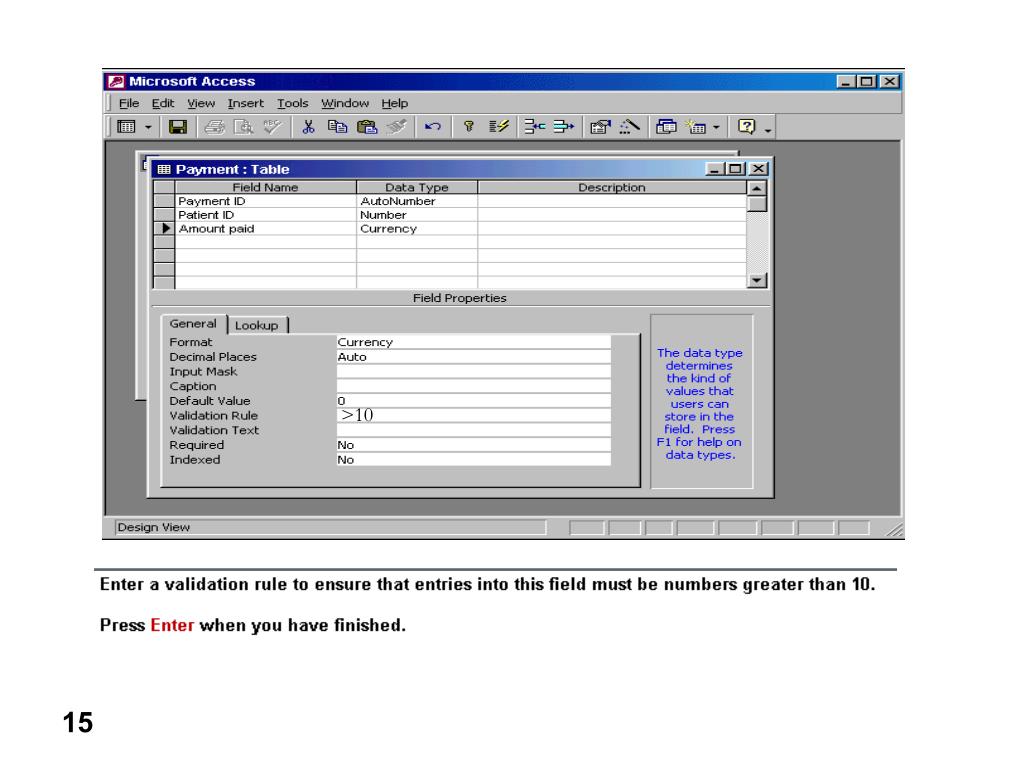
Task: Select the Amount paid field name cell
Action: pos(266,229)
